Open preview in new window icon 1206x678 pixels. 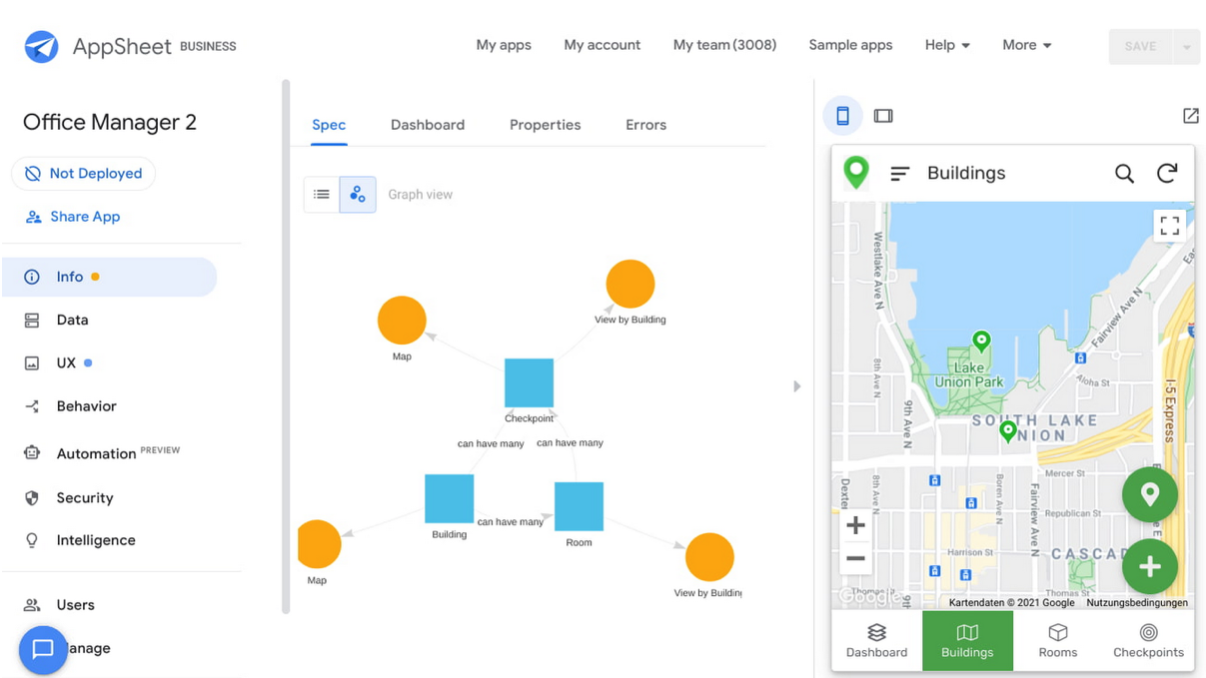pyautogui.click(x=1190, y=116)
